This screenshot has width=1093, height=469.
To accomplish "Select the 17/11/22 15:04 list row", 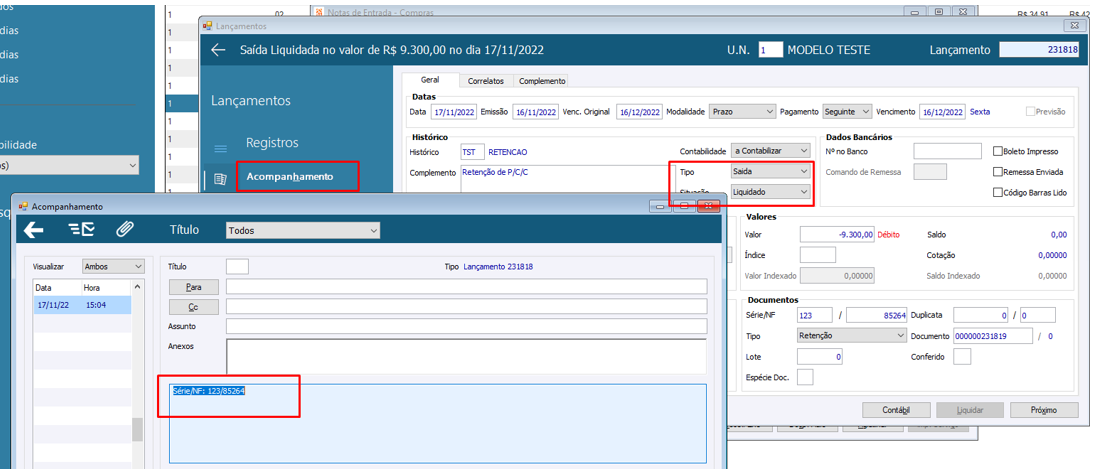I will tap(82, 305).
